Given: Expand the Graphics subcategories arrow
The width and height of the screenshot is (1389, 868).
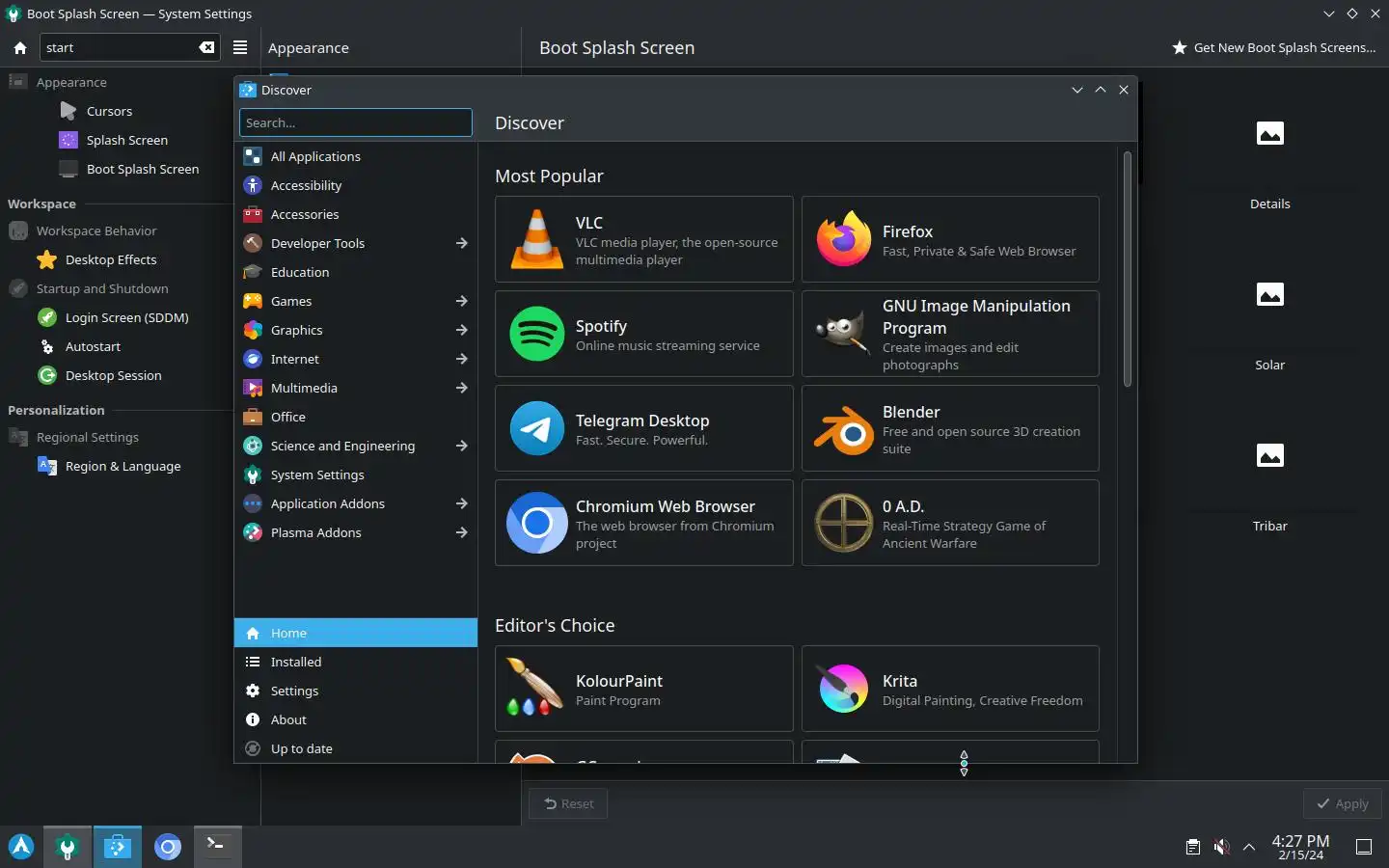Looking at the screenshot, I should tap(461, 330).
